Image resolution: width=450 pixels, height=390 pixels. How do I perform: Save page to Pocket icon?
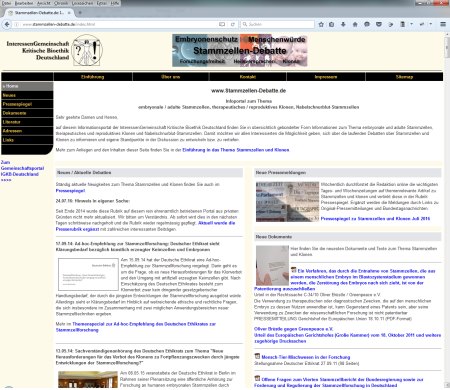click(379, 24)
